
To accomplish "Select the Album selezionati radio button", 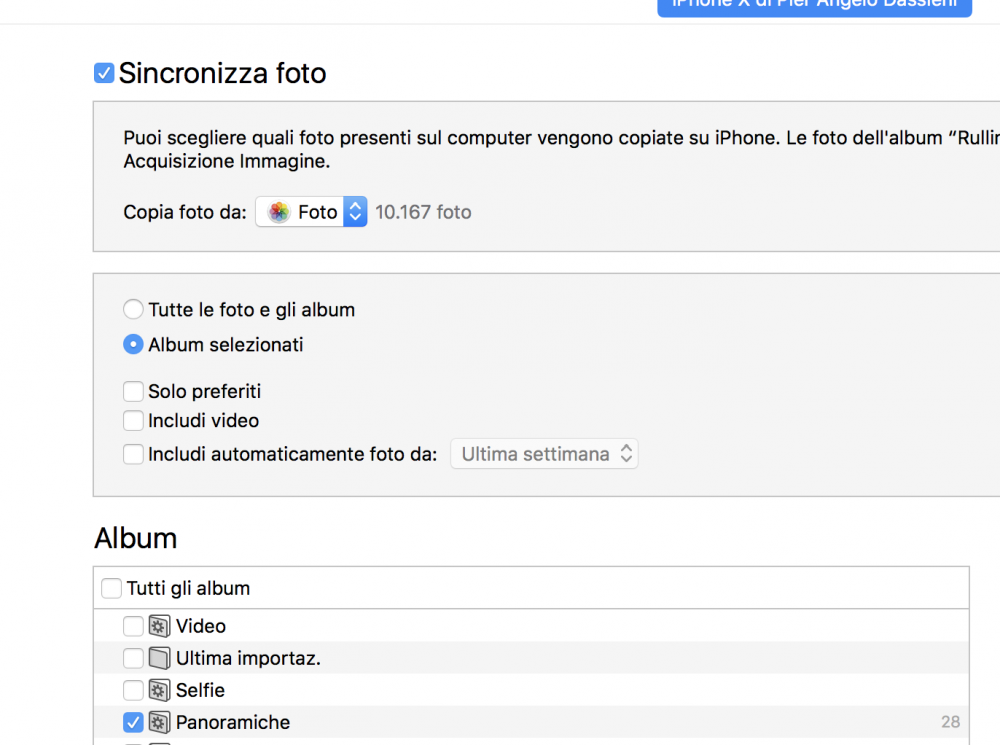I will point(133,344).
